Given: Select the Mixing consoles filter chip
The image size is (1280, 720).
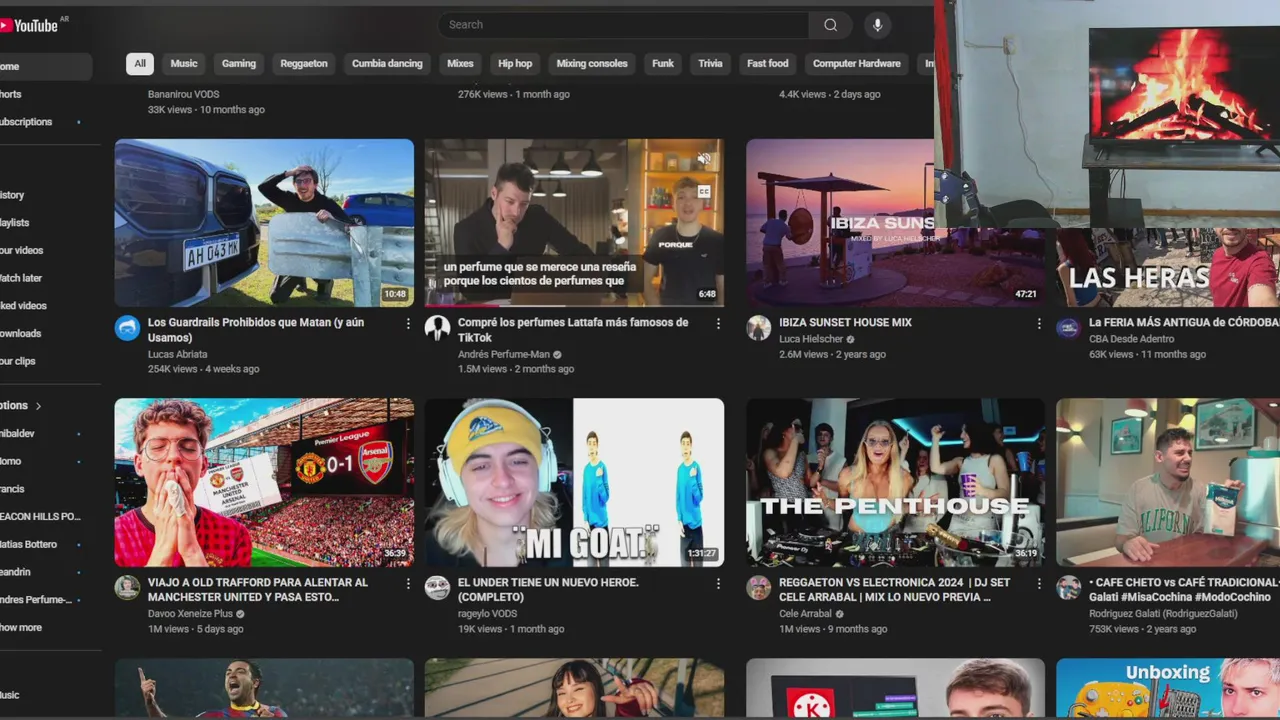Looking at the screenshot, I should 592,64.
